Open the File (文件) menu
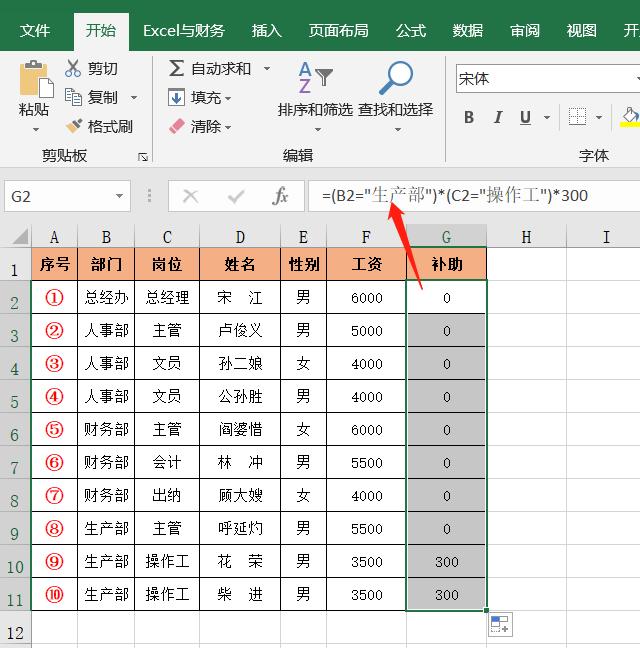This screenshot has width=640, height=648. [35, 31]
